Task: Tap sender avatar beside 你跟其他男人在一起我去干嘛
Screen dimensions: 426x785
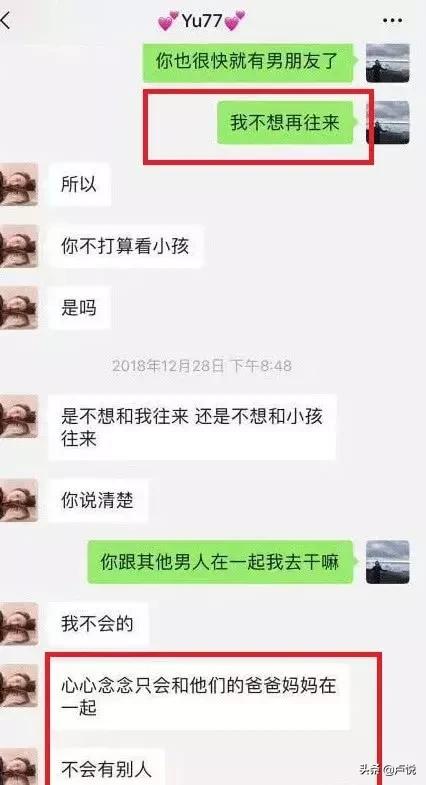Action: (387, 562)
